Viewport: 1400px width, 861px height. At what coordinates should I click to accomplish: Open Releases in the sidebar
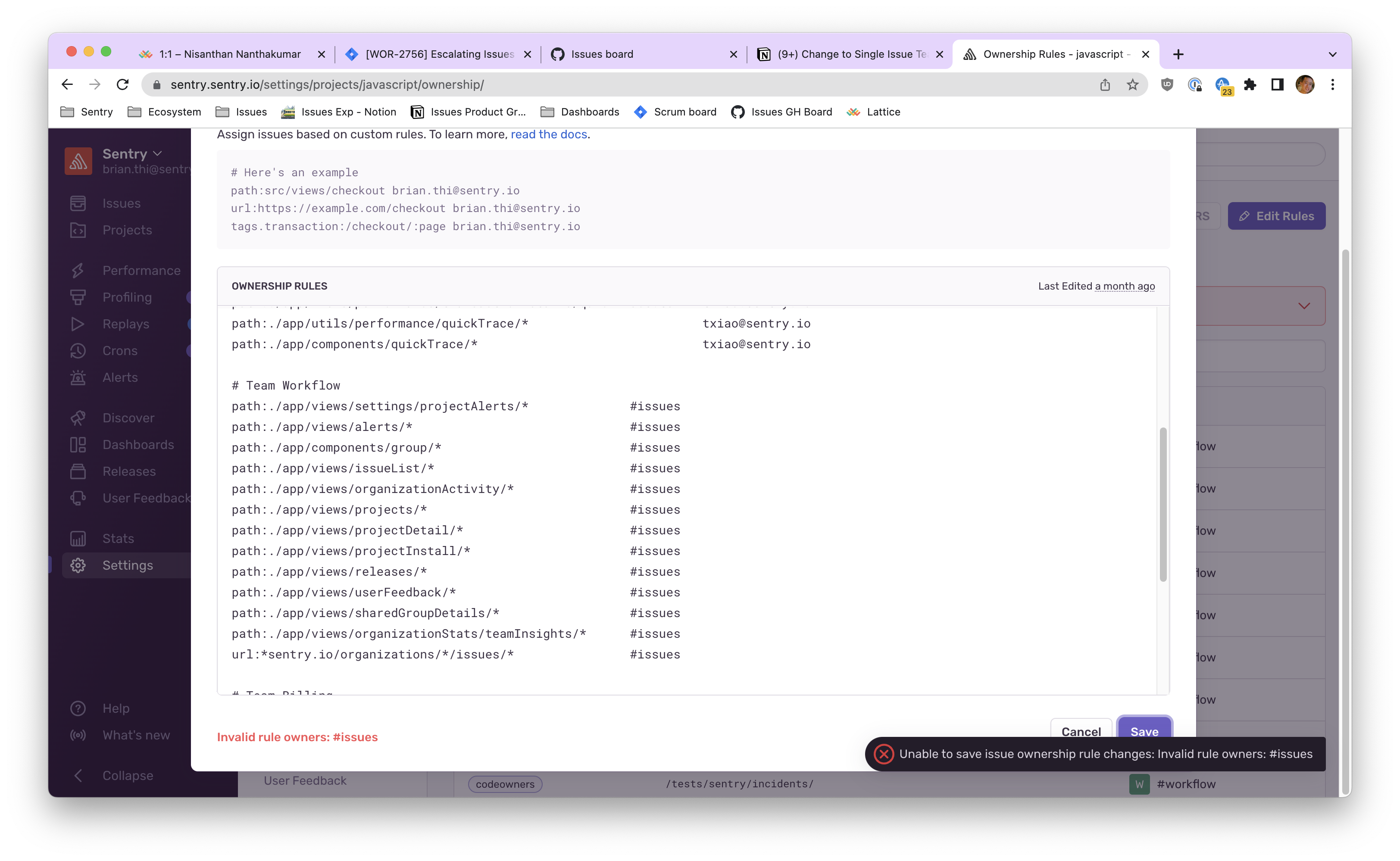click(129, 471)
